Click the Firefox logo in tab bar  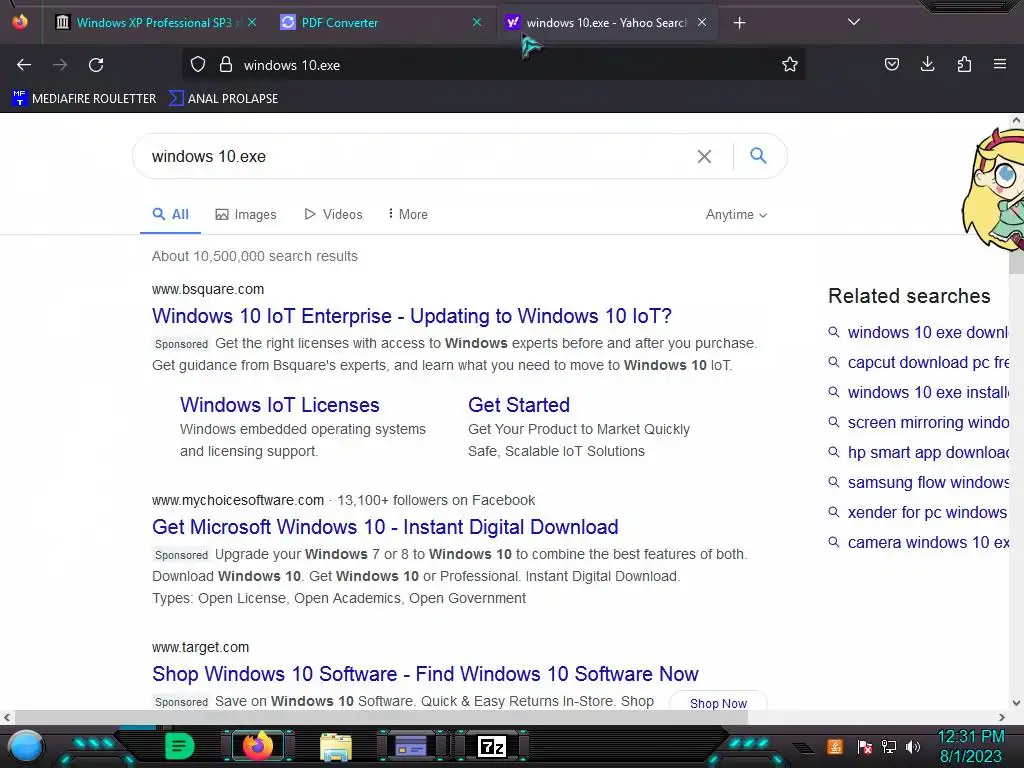coord(20,22)
